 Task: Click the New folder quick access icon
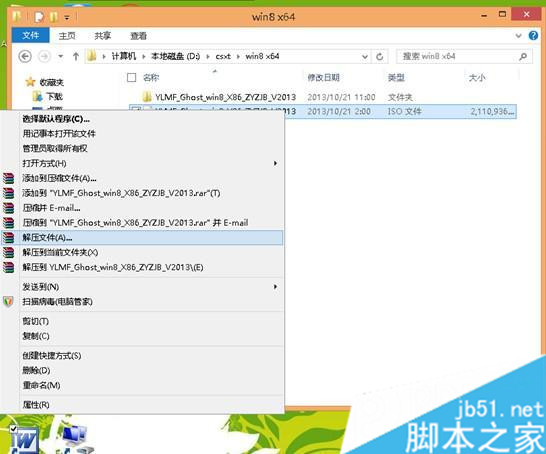point(53,16)
